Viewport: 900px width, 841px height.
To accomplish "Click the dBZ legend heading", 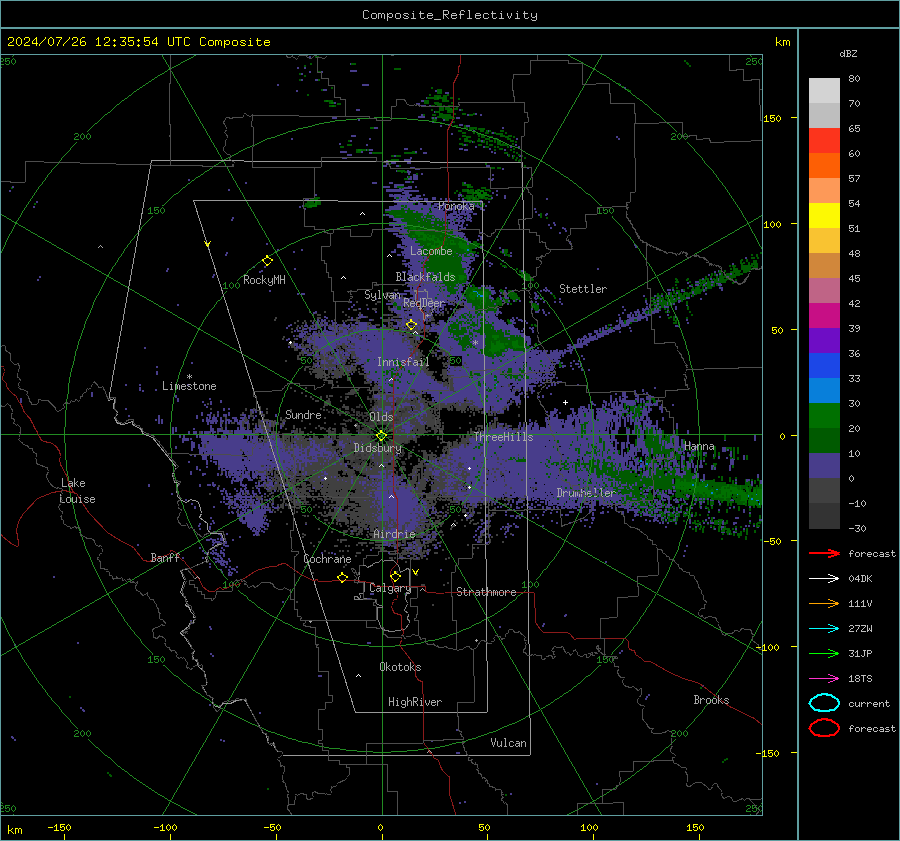I will 848,53.
